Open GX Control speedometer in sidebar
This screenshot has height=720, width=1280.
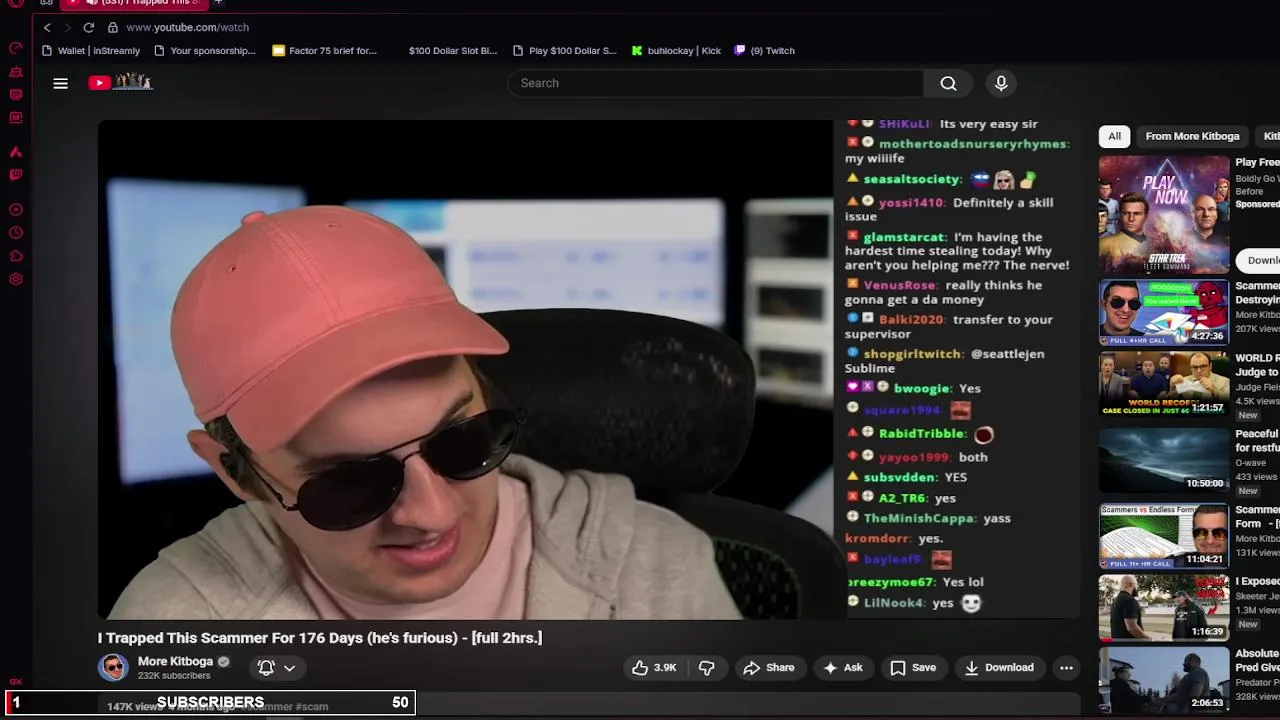coord(16,48)
